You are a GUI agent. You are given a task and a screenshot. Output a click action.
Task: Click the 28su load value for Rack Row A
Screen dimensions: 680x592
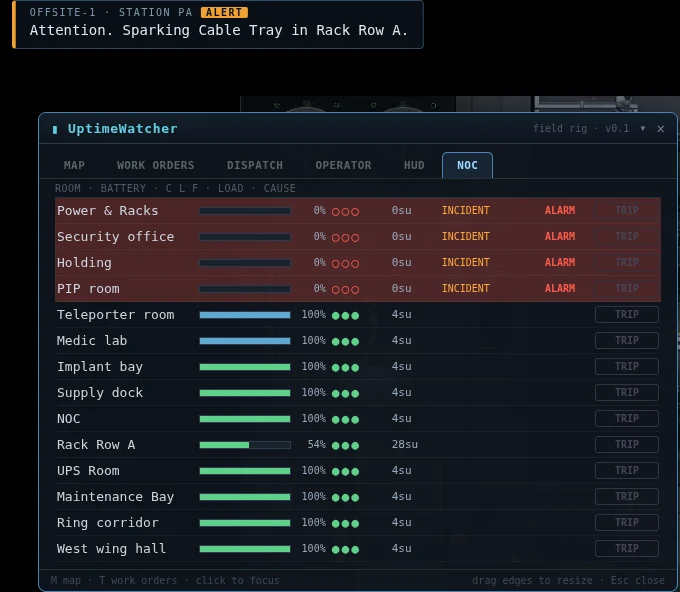(405, 445)
